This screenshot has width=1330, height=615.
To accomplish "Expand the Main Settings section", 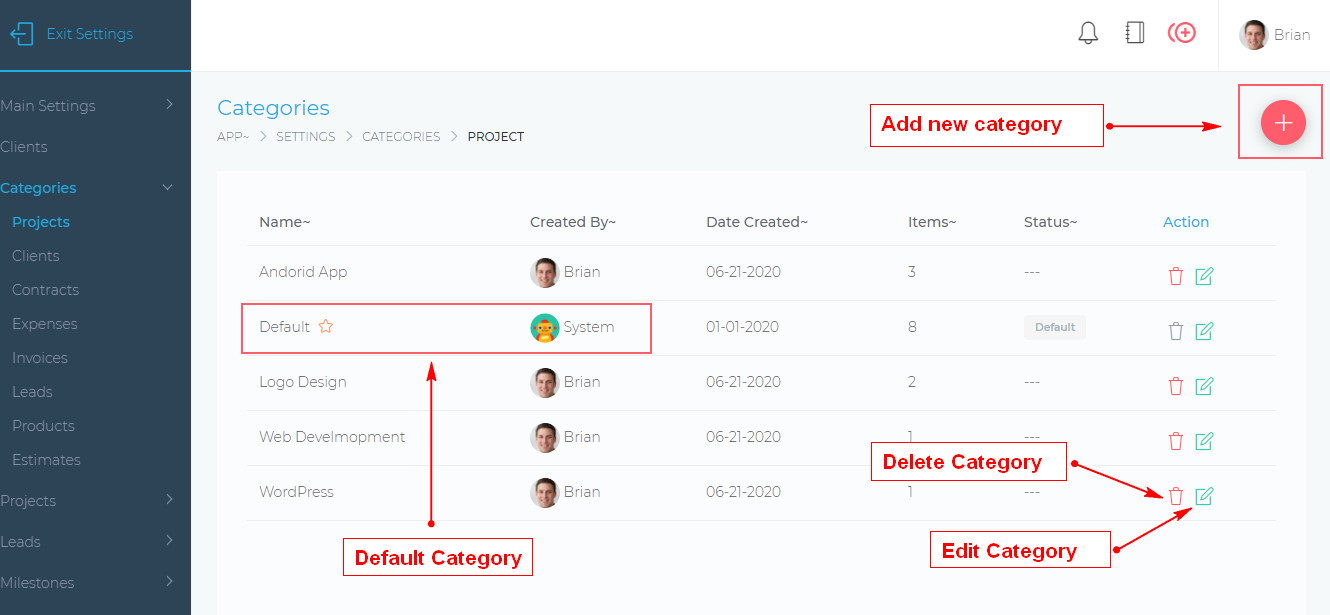I will click(48, 105).
